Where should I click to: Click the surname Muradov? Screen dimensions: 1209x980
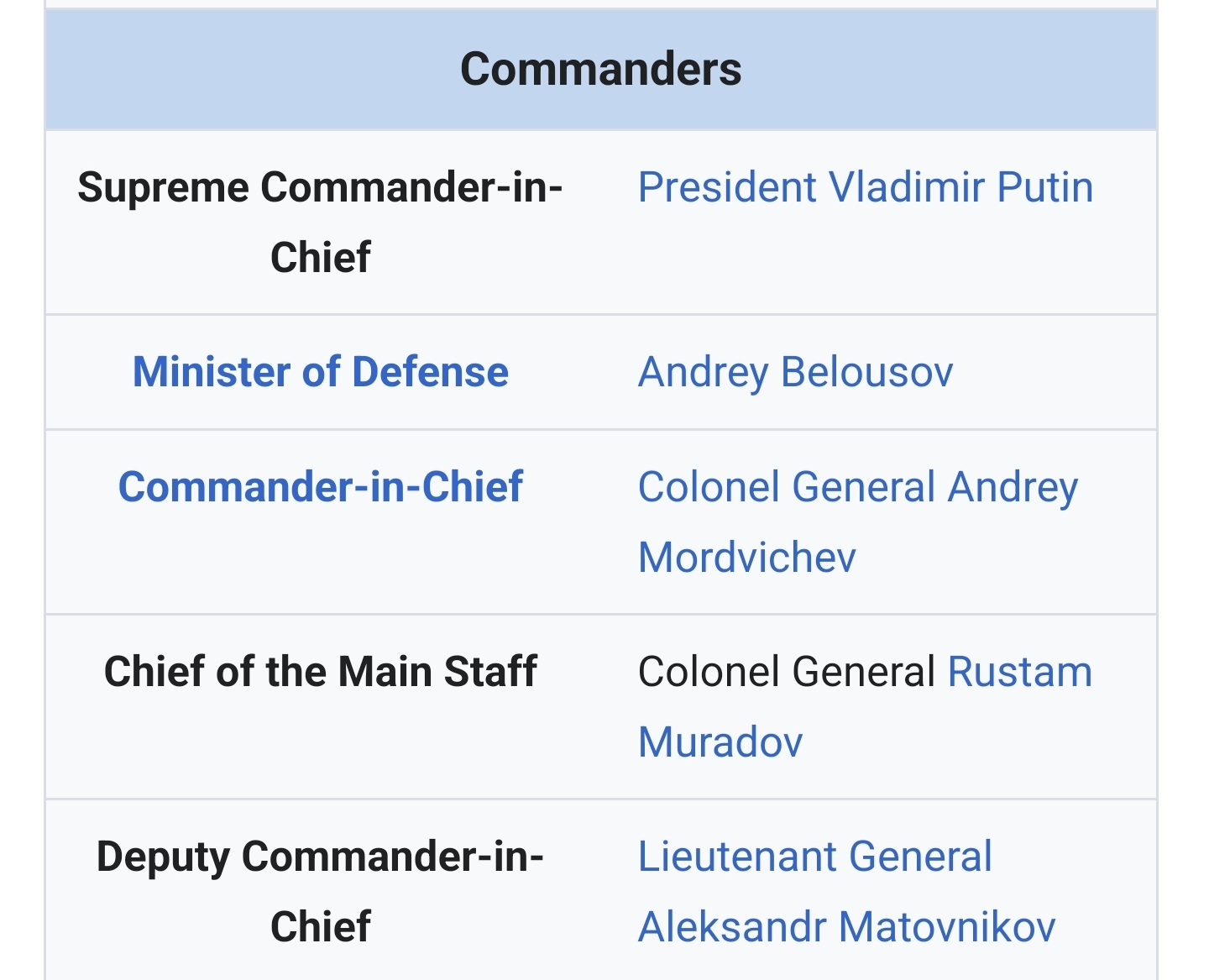click(720, 742)
